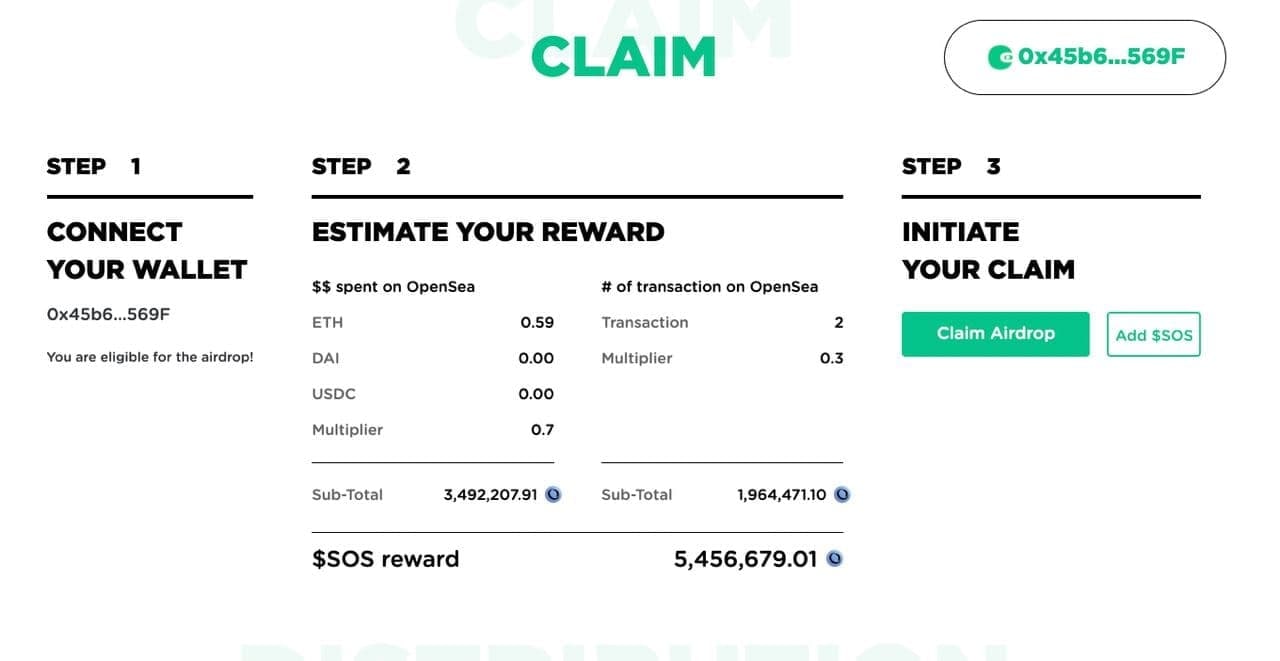This screenshot has width=1280, height=661.
Task: Click the airdrop eligibility message
Action: coord(150,357)
